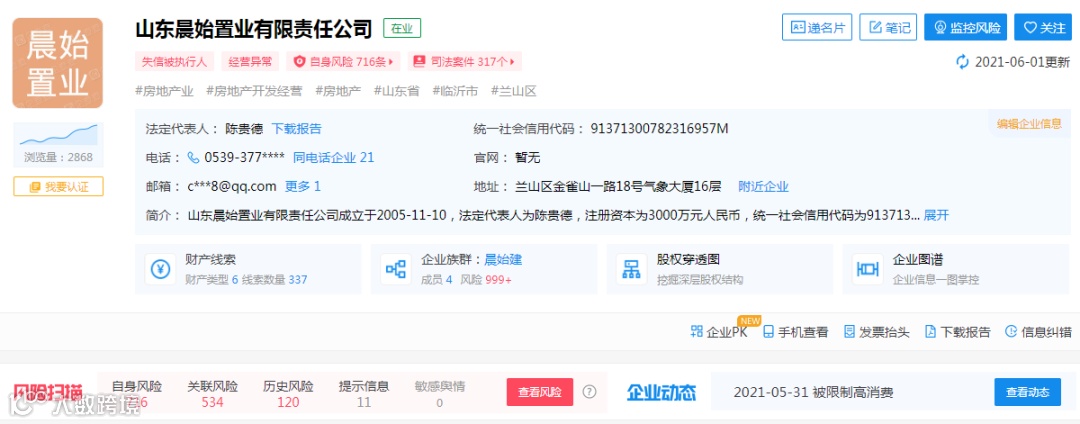Open 同电话企业 21 link

point(334,158)
